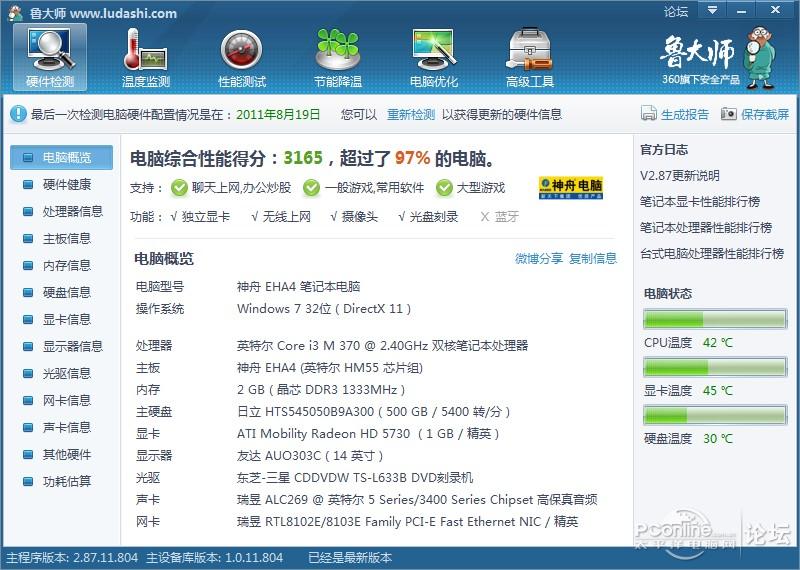Click green check icon beside 聊天上网,办公炒股
The image size is (800, 570).
click(179, 188)
